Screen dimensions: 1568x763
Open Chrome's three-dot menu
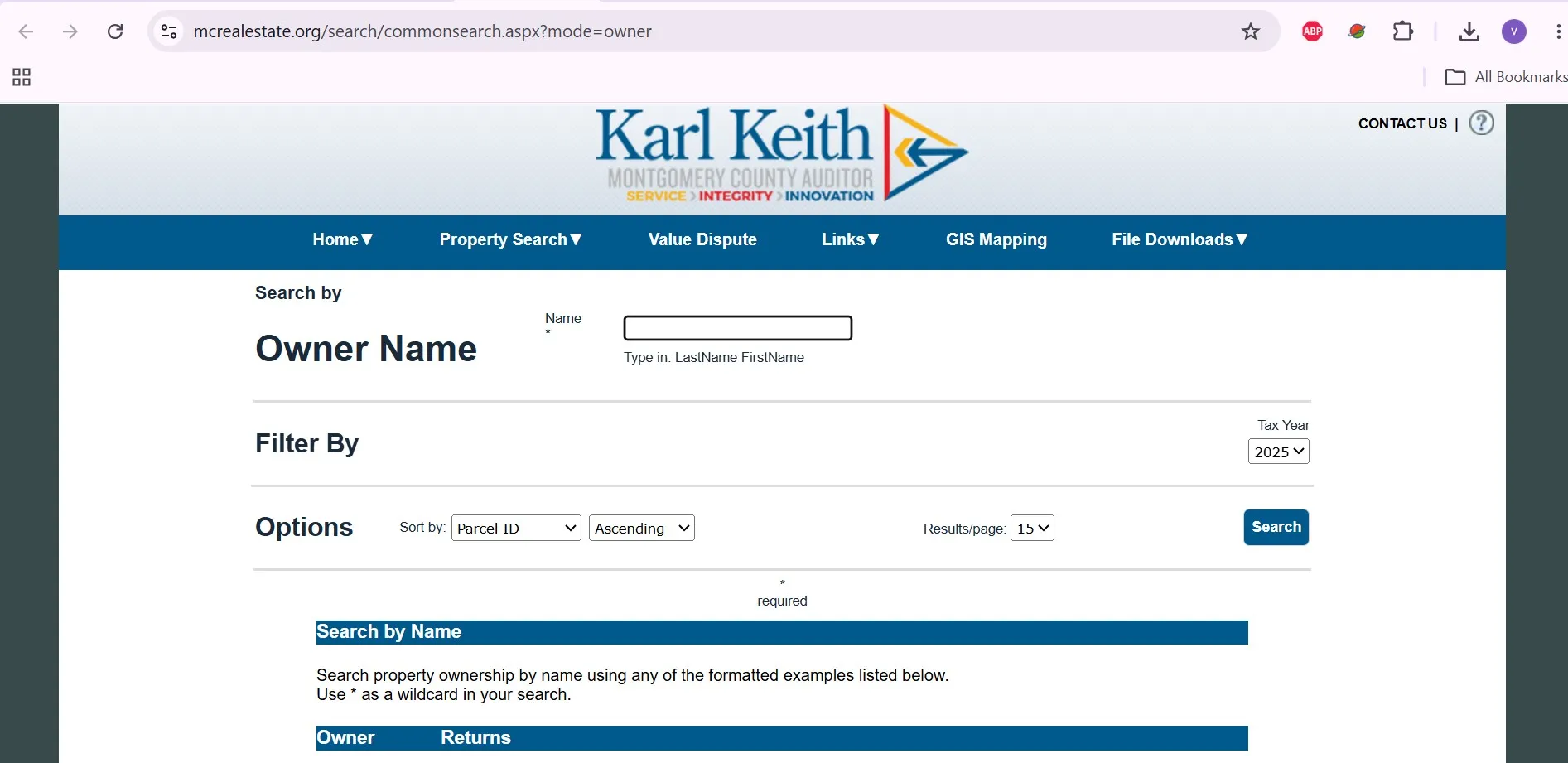[x=1558, y=31]
